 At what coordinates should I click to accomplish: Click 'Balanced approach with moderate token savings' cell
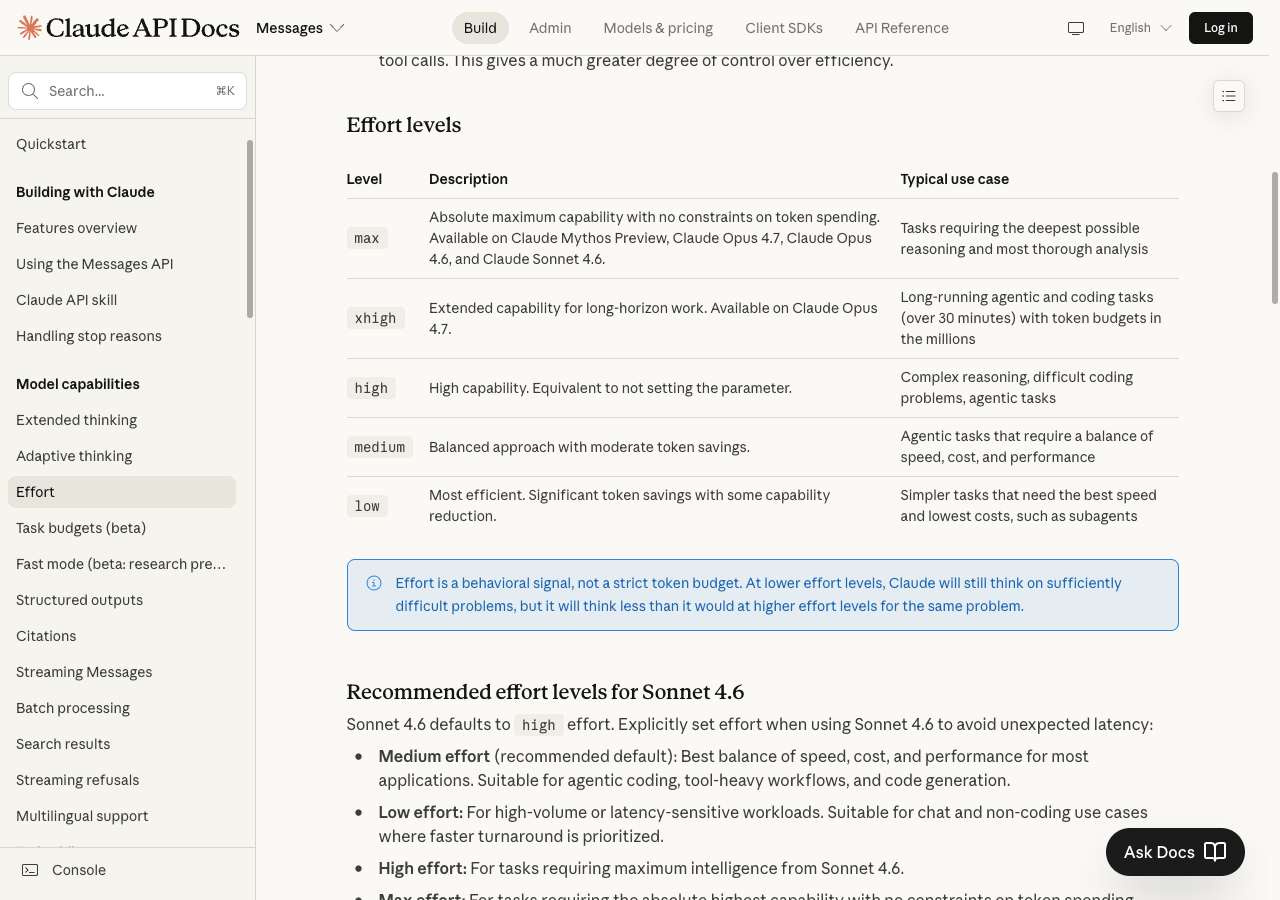click(x=589, y=447)
